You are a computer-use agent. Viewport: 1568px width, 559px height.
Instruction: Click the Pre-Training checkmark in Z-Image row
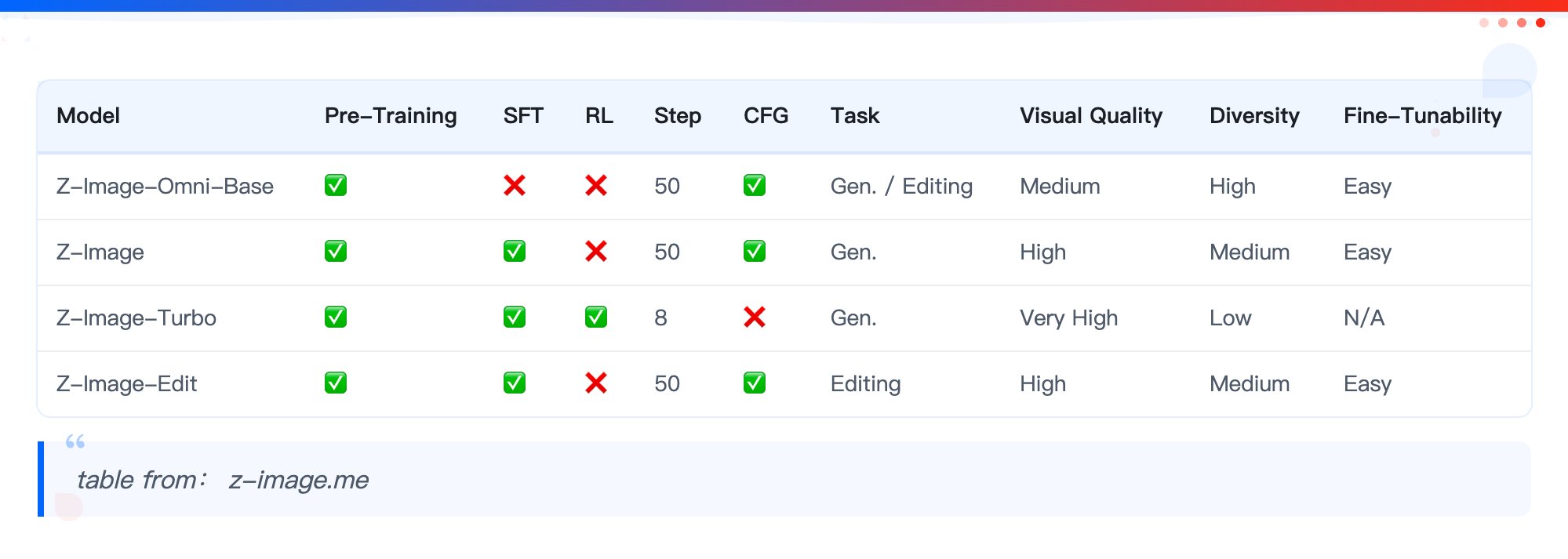point(336,252)
